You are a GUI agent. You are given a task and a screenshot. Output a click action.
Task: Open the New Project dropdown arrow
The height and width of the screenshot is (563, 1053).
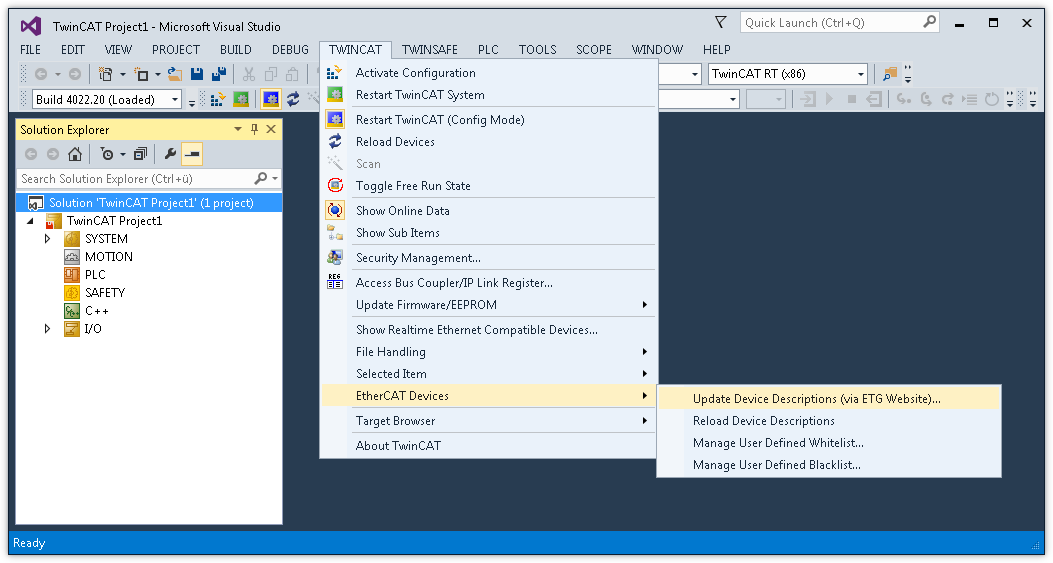pyautogui.click(x=123, y=74)
